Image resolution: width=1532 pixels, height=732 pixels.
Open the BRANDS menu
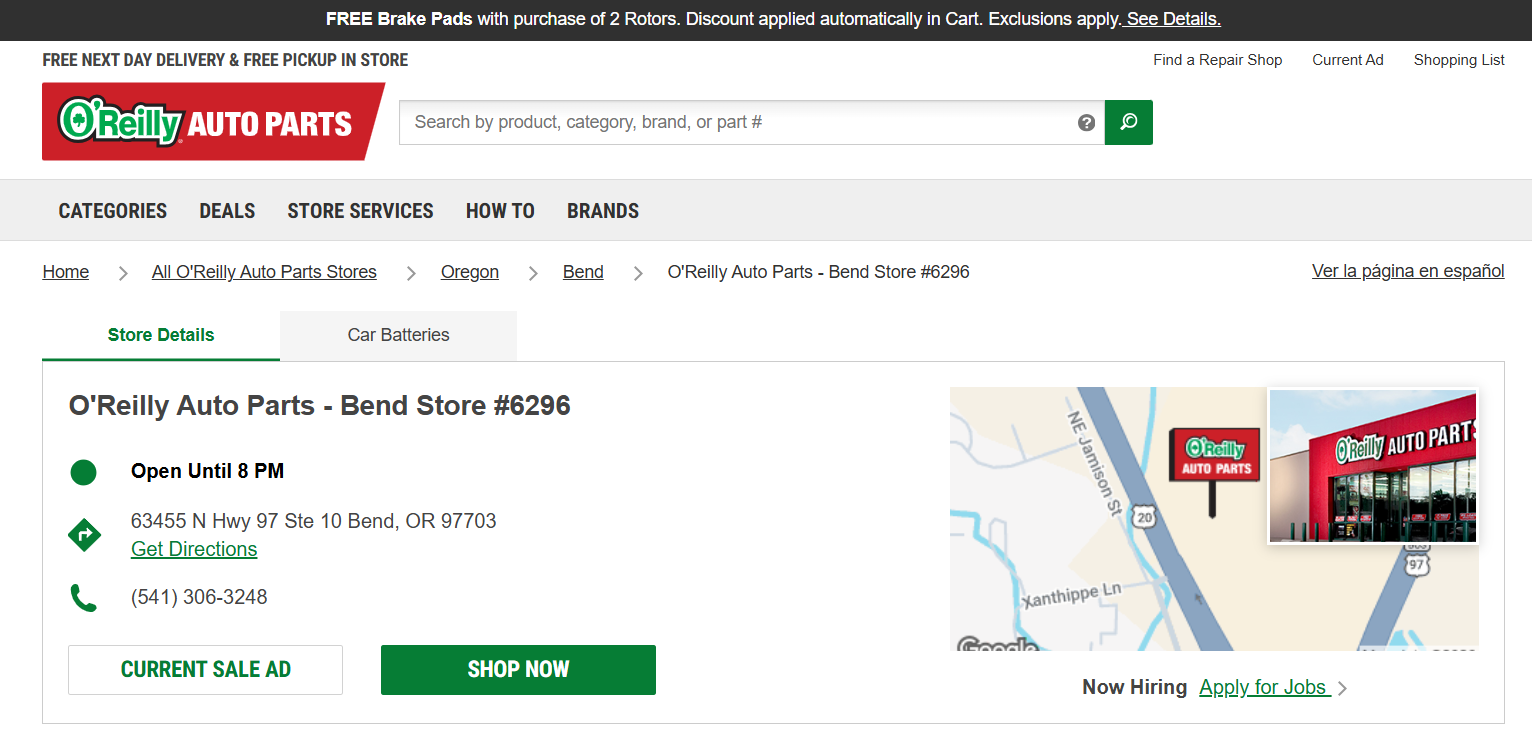603,211
